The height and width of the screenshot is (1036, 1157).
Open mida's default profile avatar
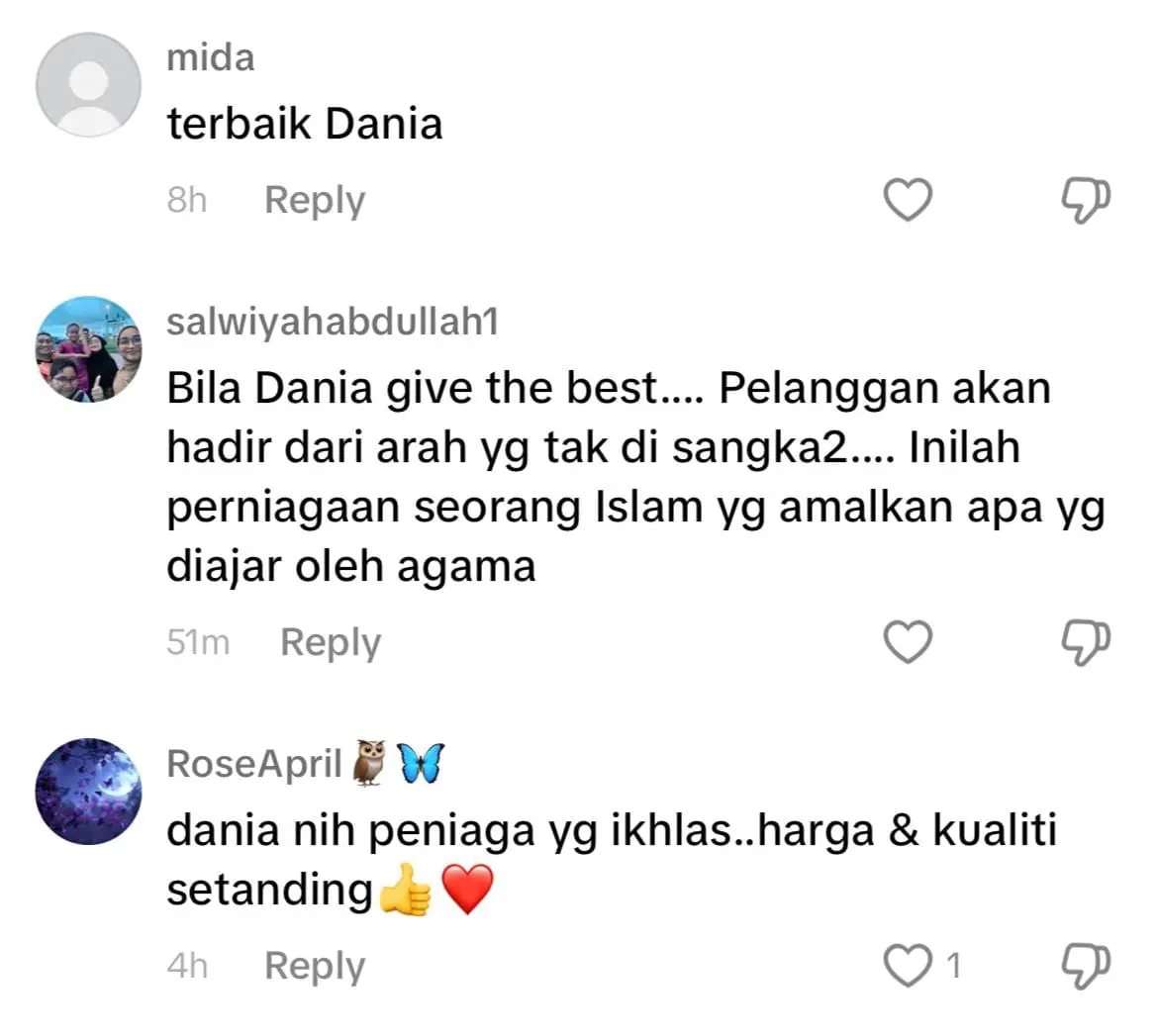(88, 85)
